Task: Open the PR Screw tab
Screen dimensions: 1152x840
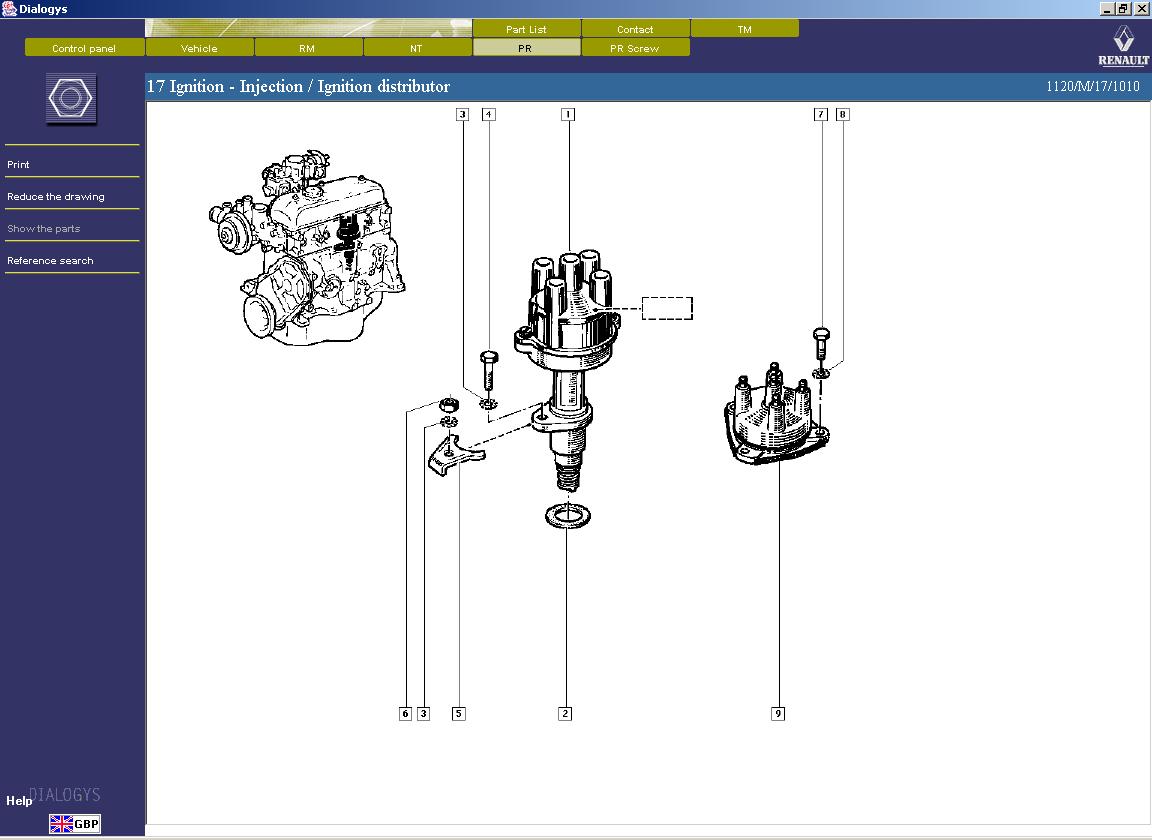Action: pyautogui.click(x=635, y=48)
